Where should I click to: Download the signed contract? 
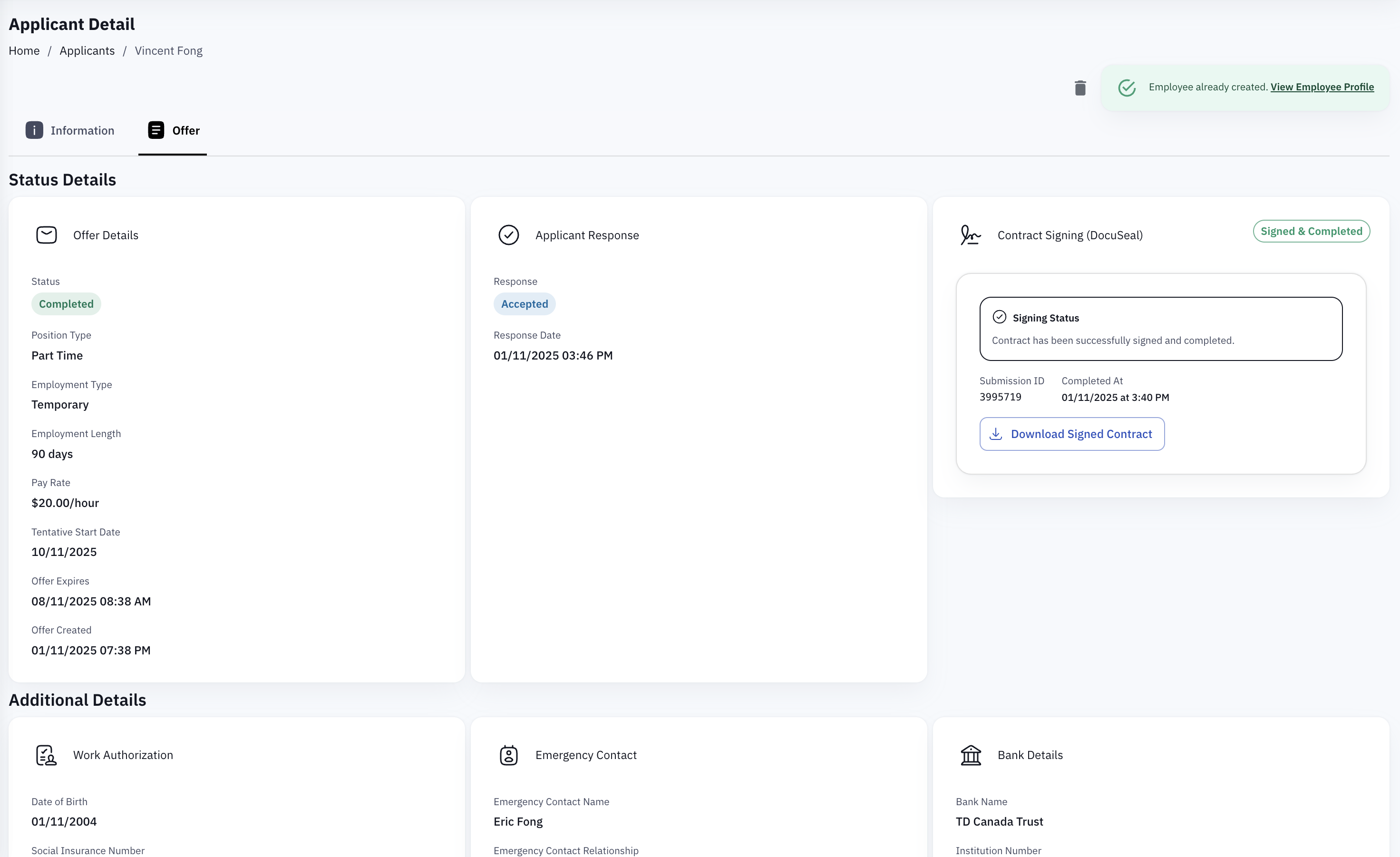pos(1071,434)
